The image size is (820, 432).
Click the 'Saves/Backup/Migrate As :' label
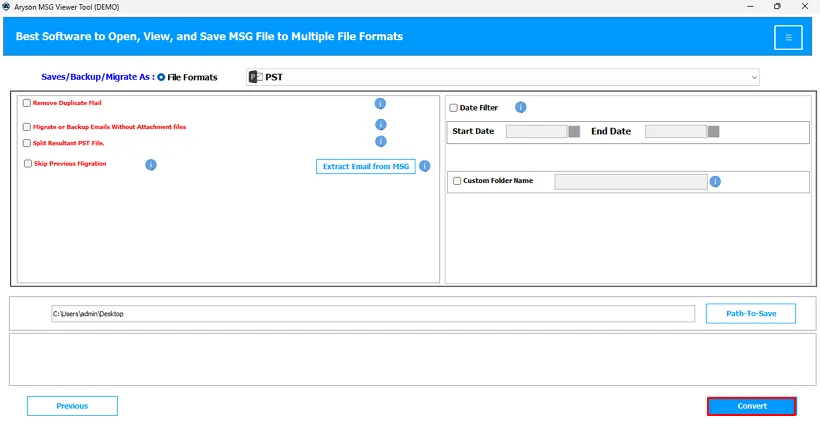[98, 77]
